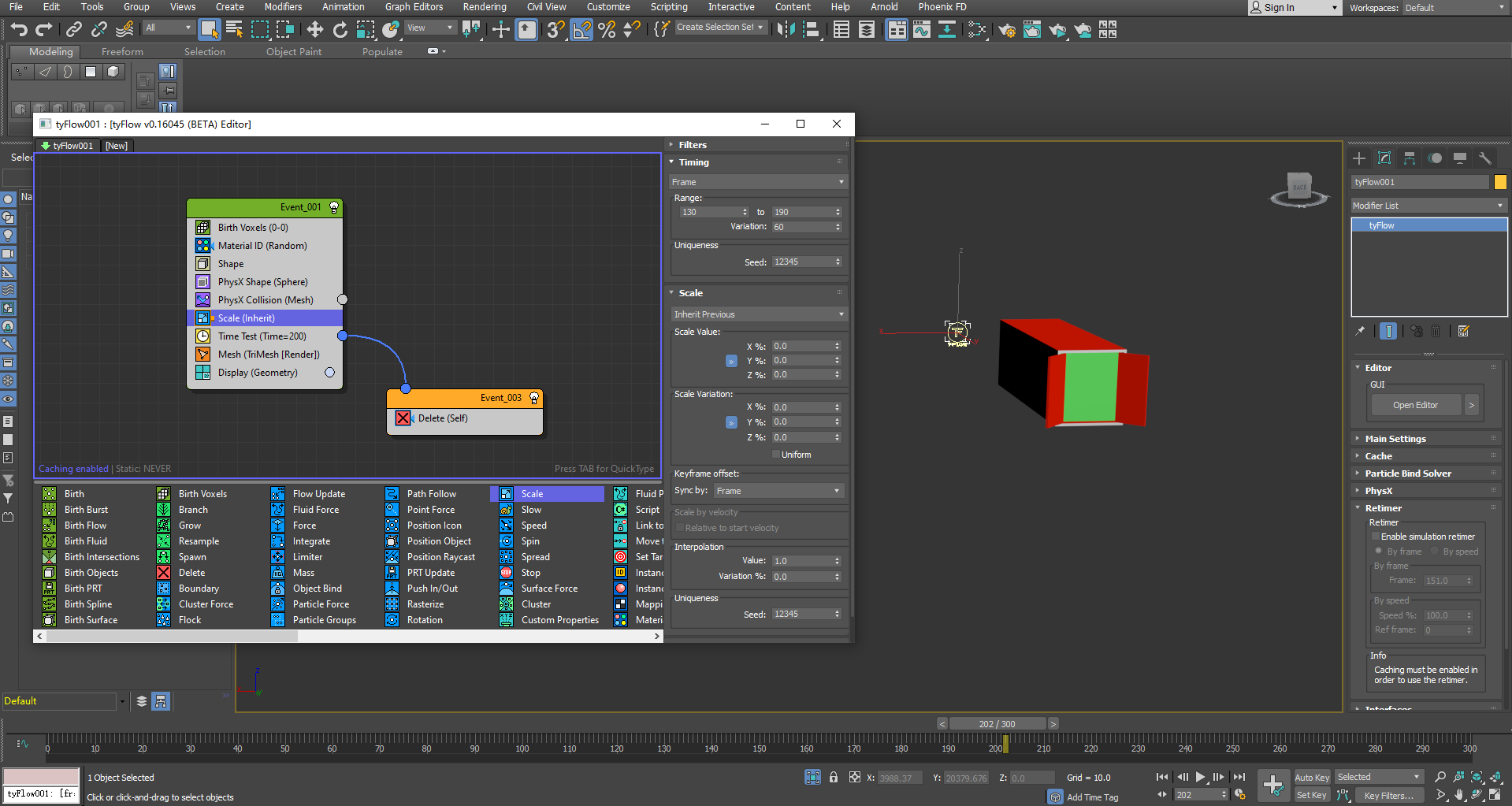Switch to the Object Paint ribbon tab
Image resolution: width=1512 pixels, height=806 pixels.
pos(294,52)
